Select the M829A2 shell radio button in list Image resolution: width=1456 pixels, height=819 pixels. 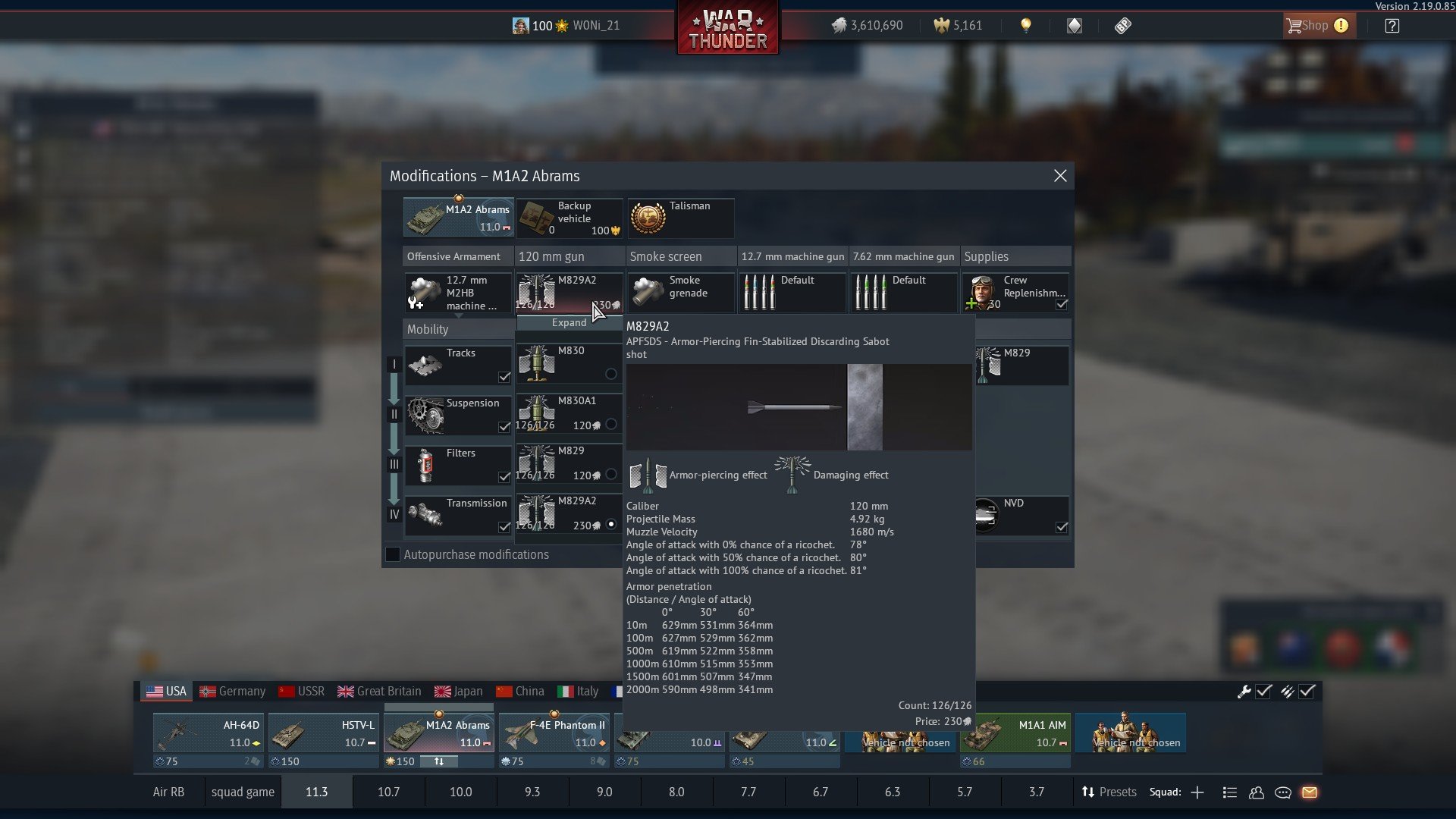click(611, 524)
